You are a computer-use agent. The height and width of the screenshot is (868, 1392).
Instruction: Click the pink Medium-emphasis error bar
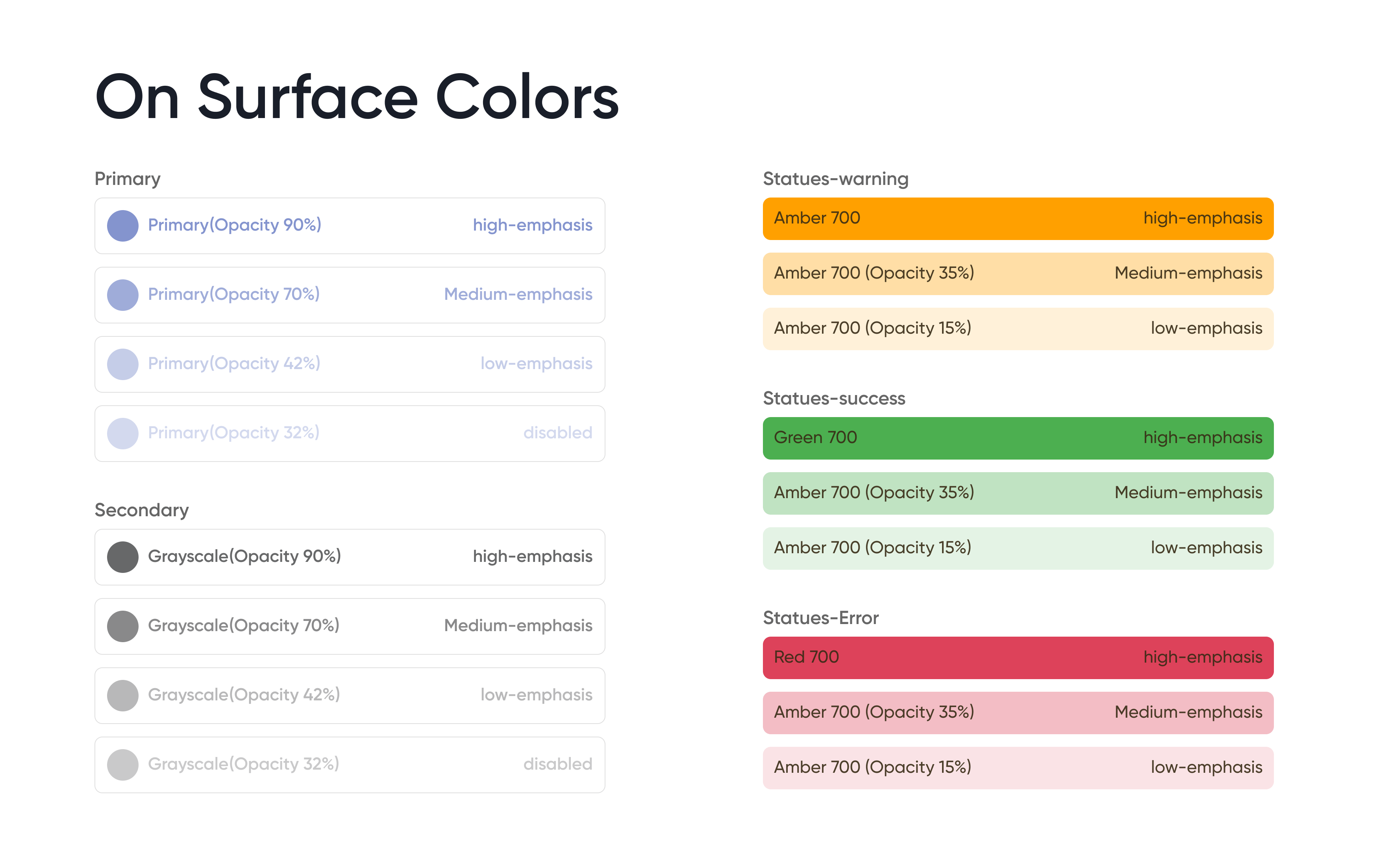click(x=1018, y=713)
